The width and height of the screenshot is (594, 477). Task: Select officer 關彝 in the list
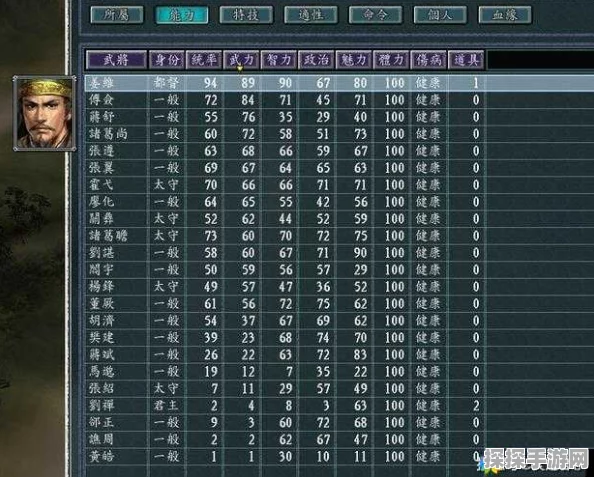tap(102, 219)
